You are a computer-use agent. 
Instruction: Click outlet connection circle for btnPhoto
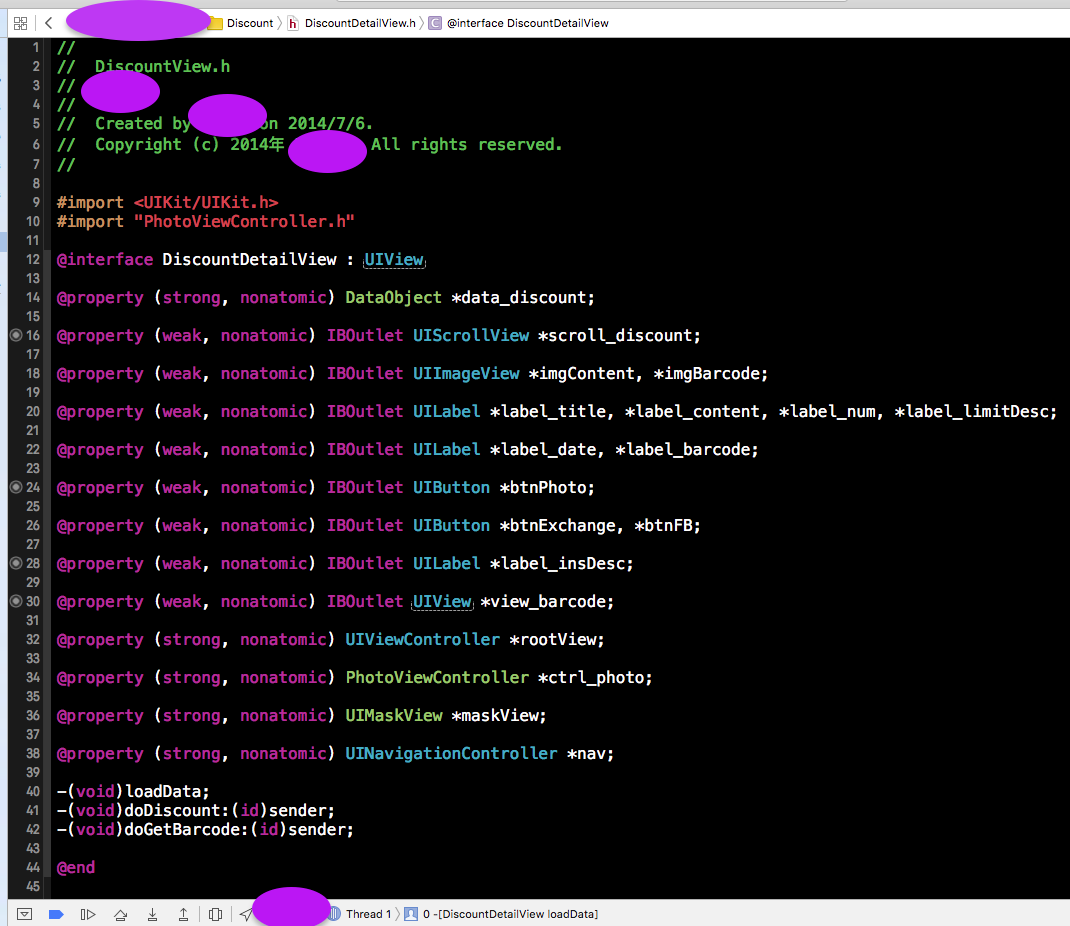point(16,488)
